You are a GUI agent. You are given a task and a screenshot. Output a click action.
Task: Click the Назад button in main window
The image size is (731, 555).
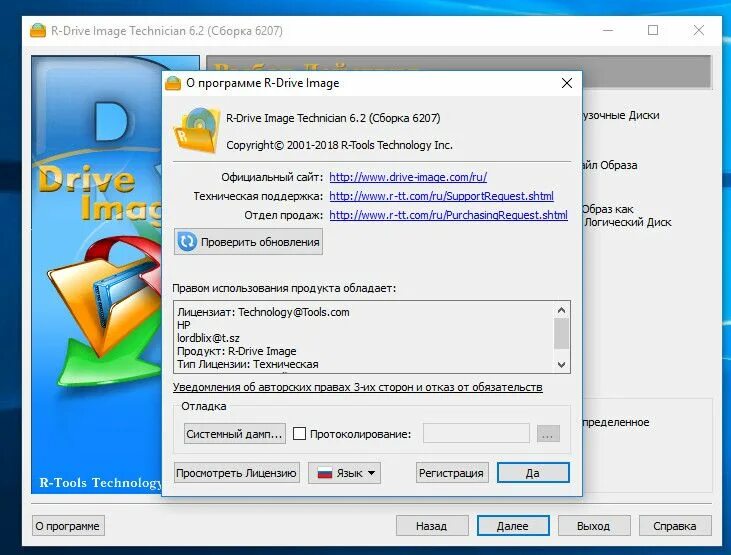[432, 526]
